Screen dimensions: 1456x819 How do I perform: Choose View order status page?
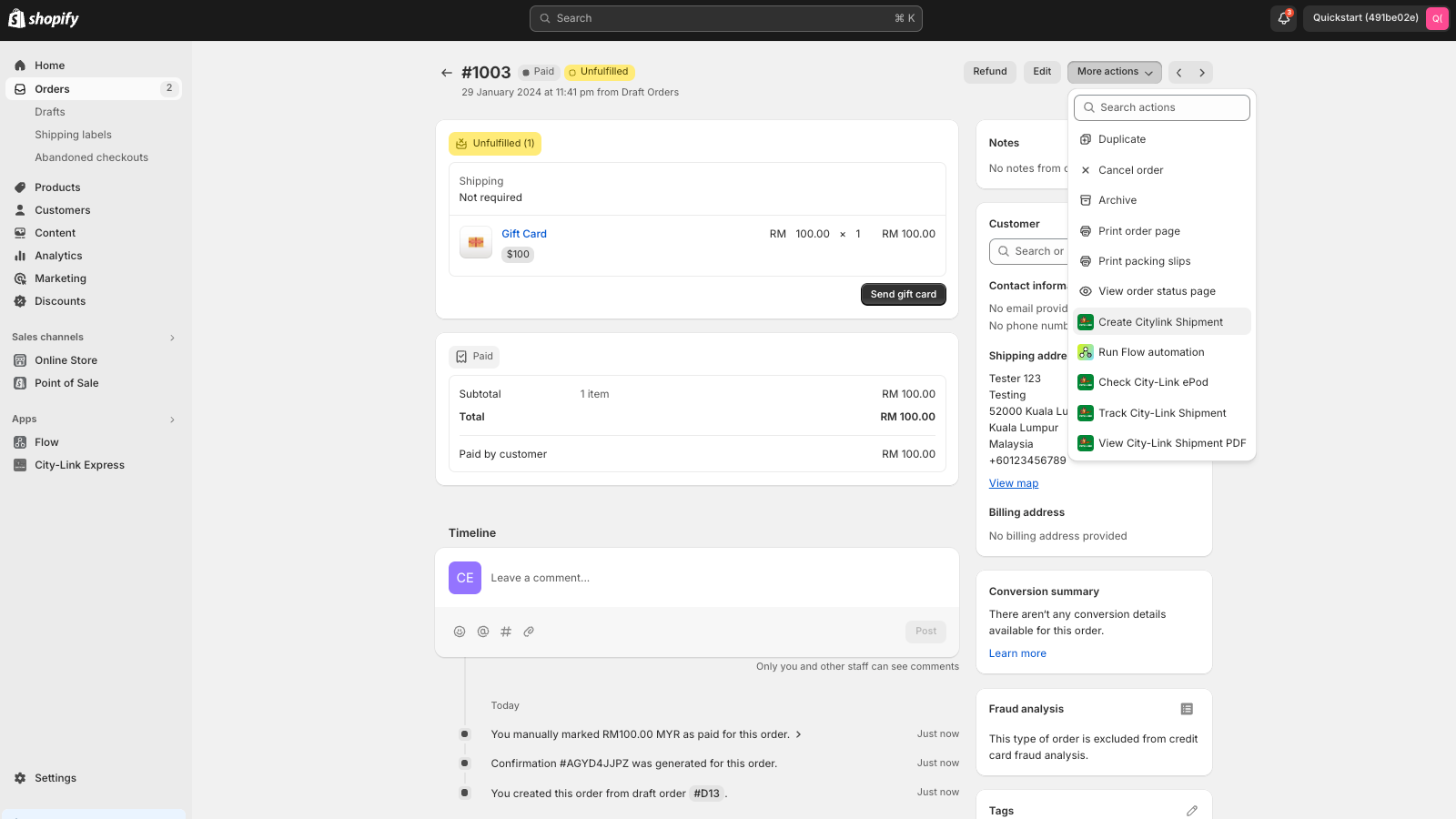(1162, 291)
